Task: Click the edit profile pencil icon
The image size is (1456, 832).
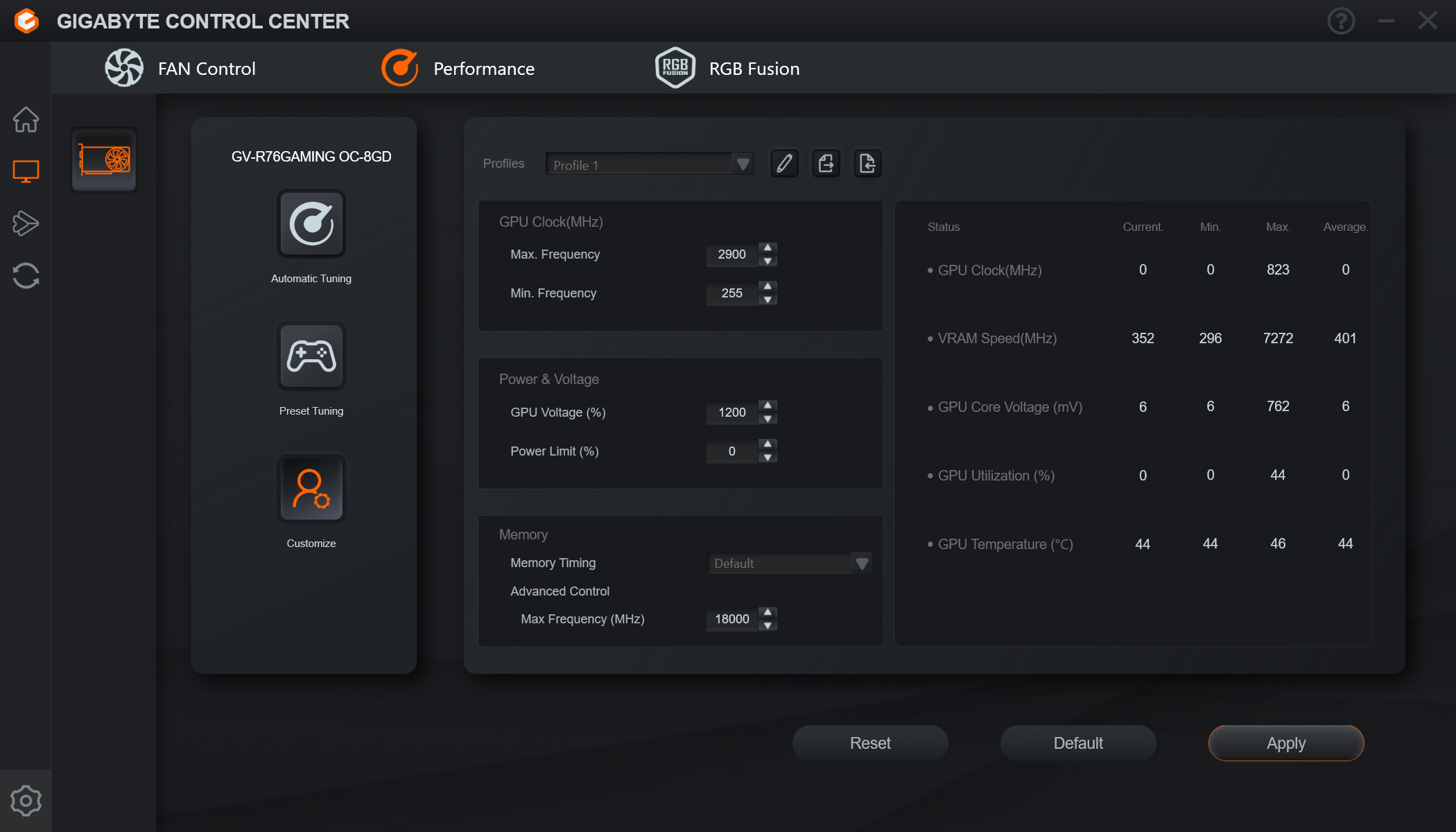Action: [x=784, y=164]
